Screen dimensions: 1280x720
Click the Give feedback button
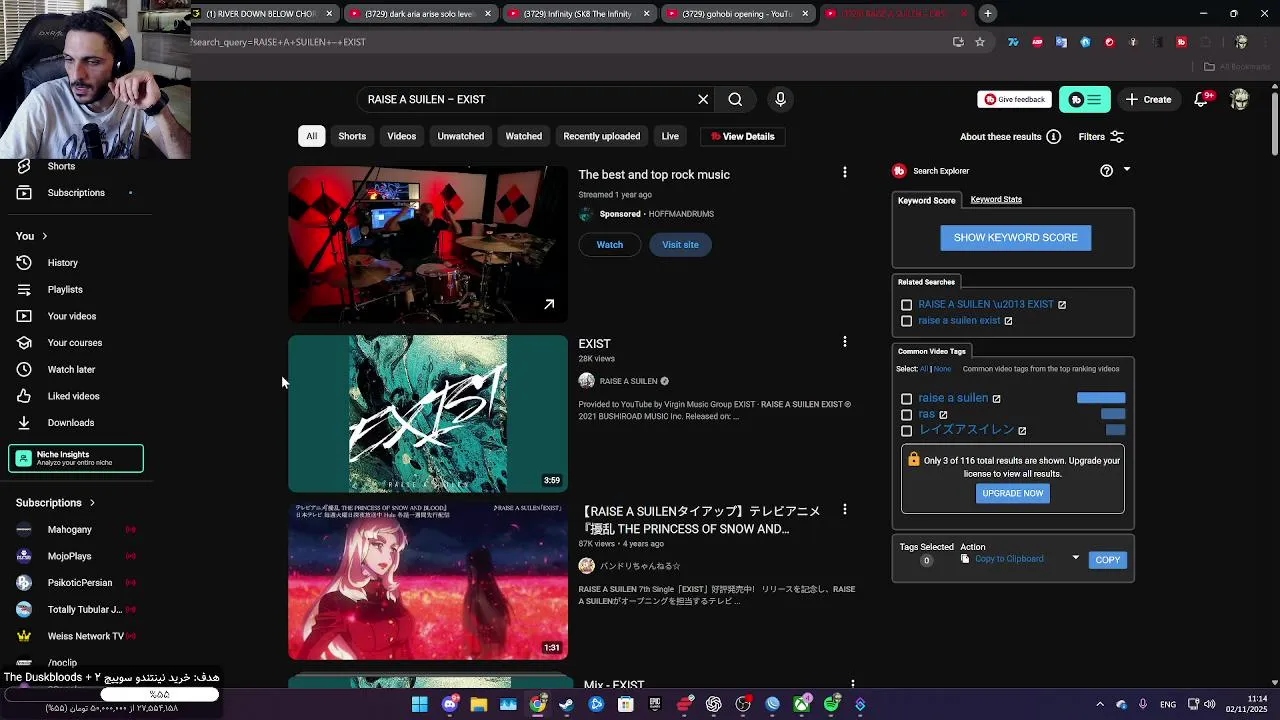pyautogui.click(x=1015, y=99)
